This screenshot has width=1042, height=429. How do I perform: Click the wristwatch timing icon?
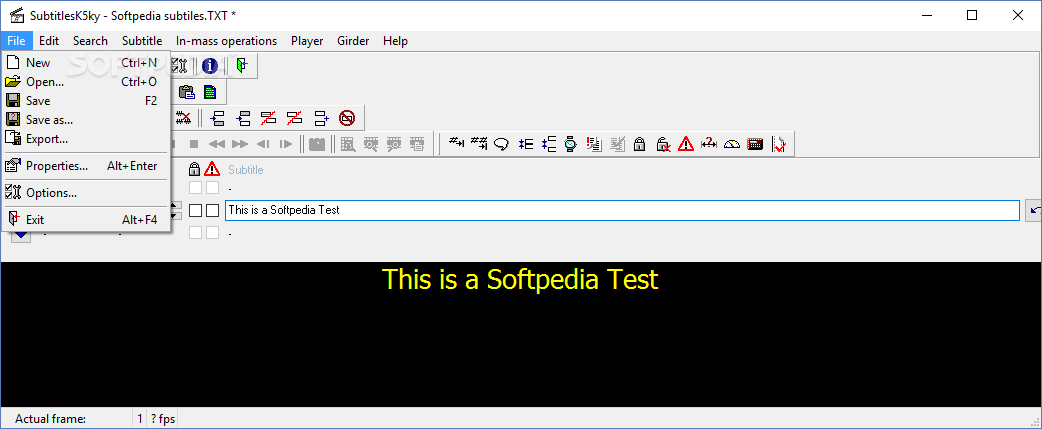[x=570, y=143]
